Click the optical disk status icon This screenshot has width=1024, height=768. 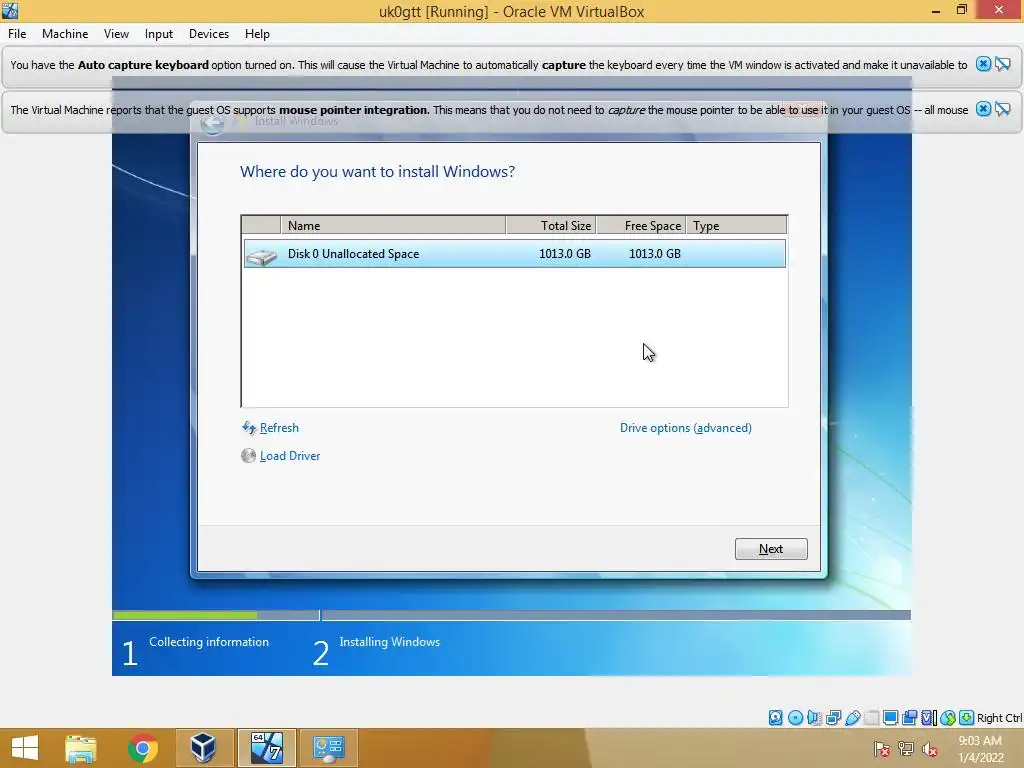[x=795, y=718]
